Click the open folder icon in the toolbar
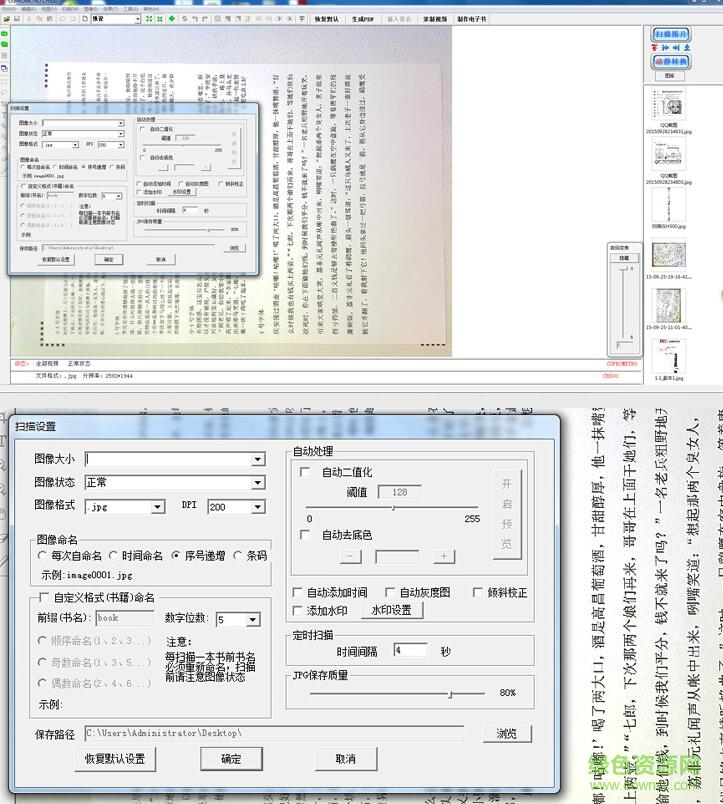This screenshot has height=804, width=723. coord(6,19)
